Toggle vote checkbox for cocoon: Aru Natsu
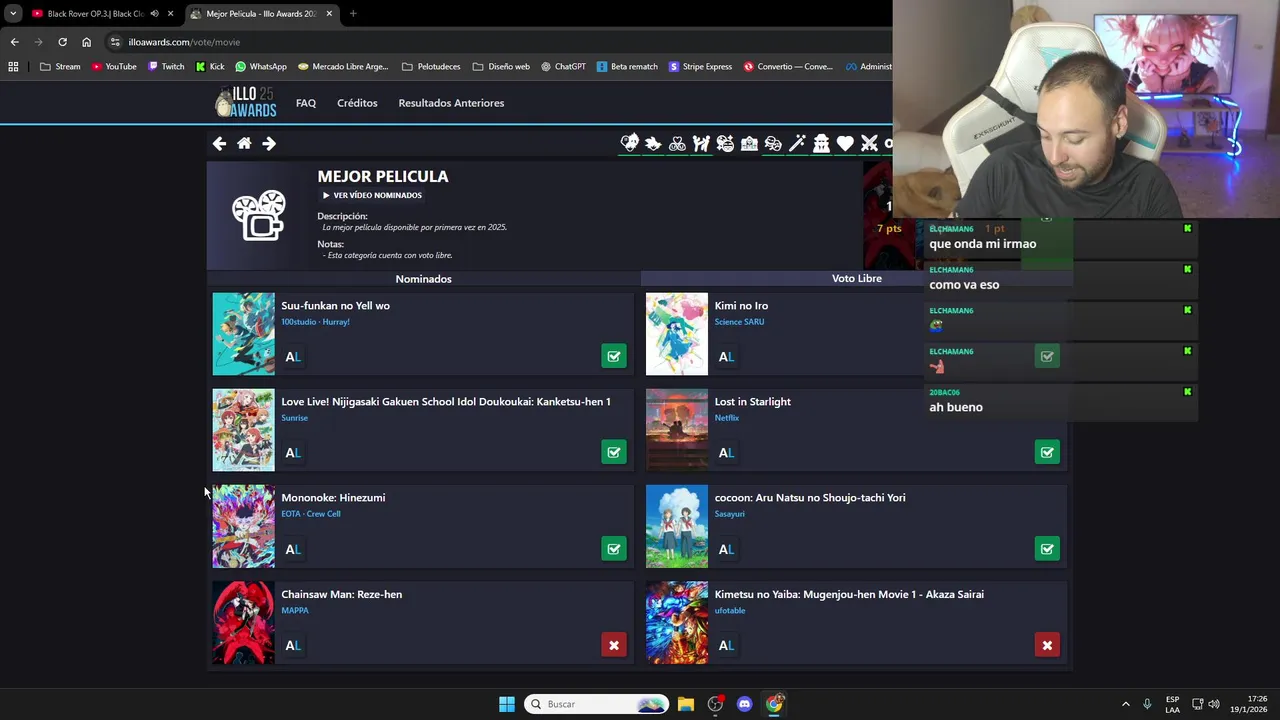 [x=1047, y=548]
